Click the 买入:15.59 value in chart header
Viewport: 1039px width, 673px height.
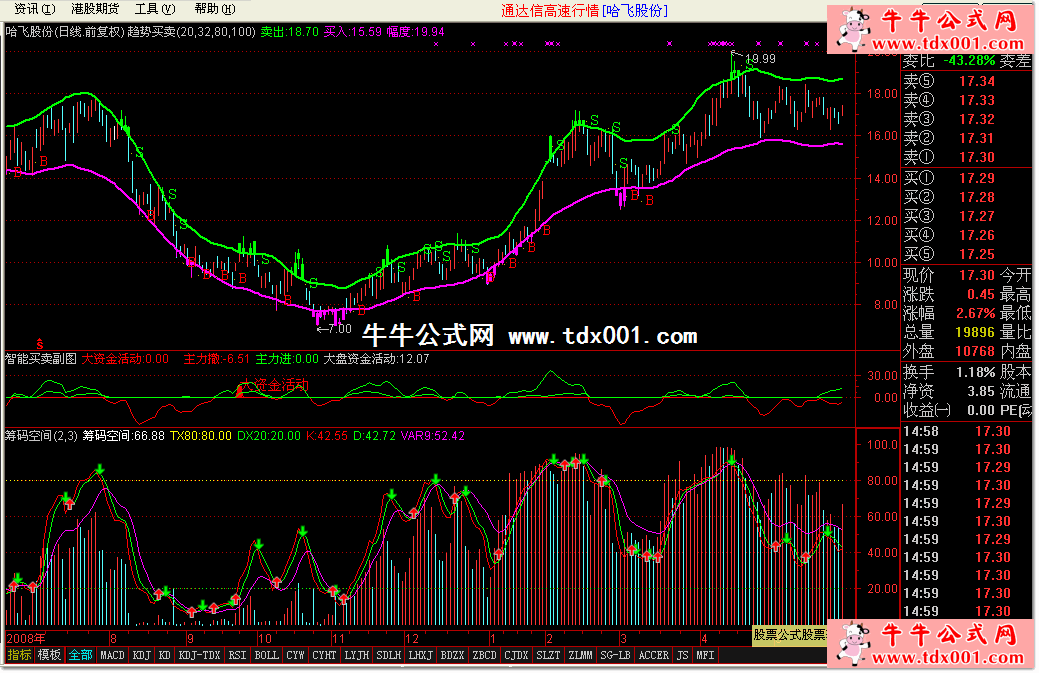tap(353, 32)
